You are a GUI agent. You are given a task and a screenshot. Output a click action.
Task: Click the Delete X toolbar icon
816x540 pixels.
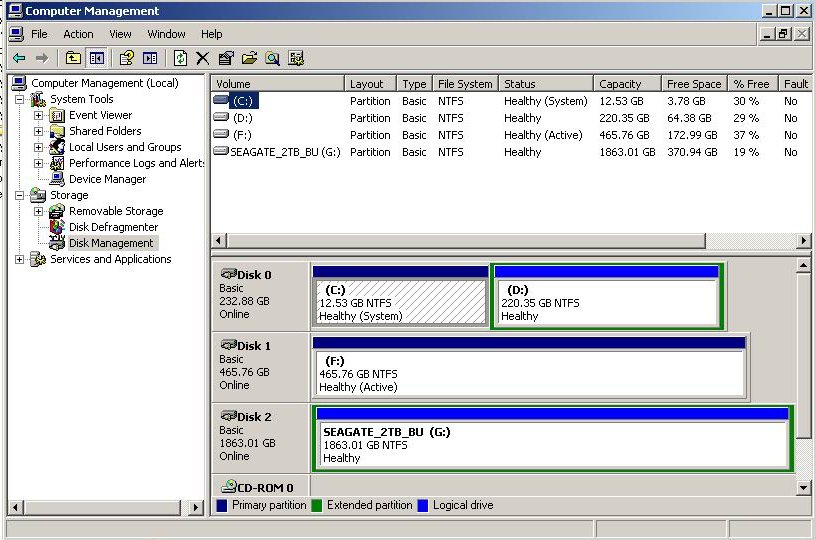[202, 58]
